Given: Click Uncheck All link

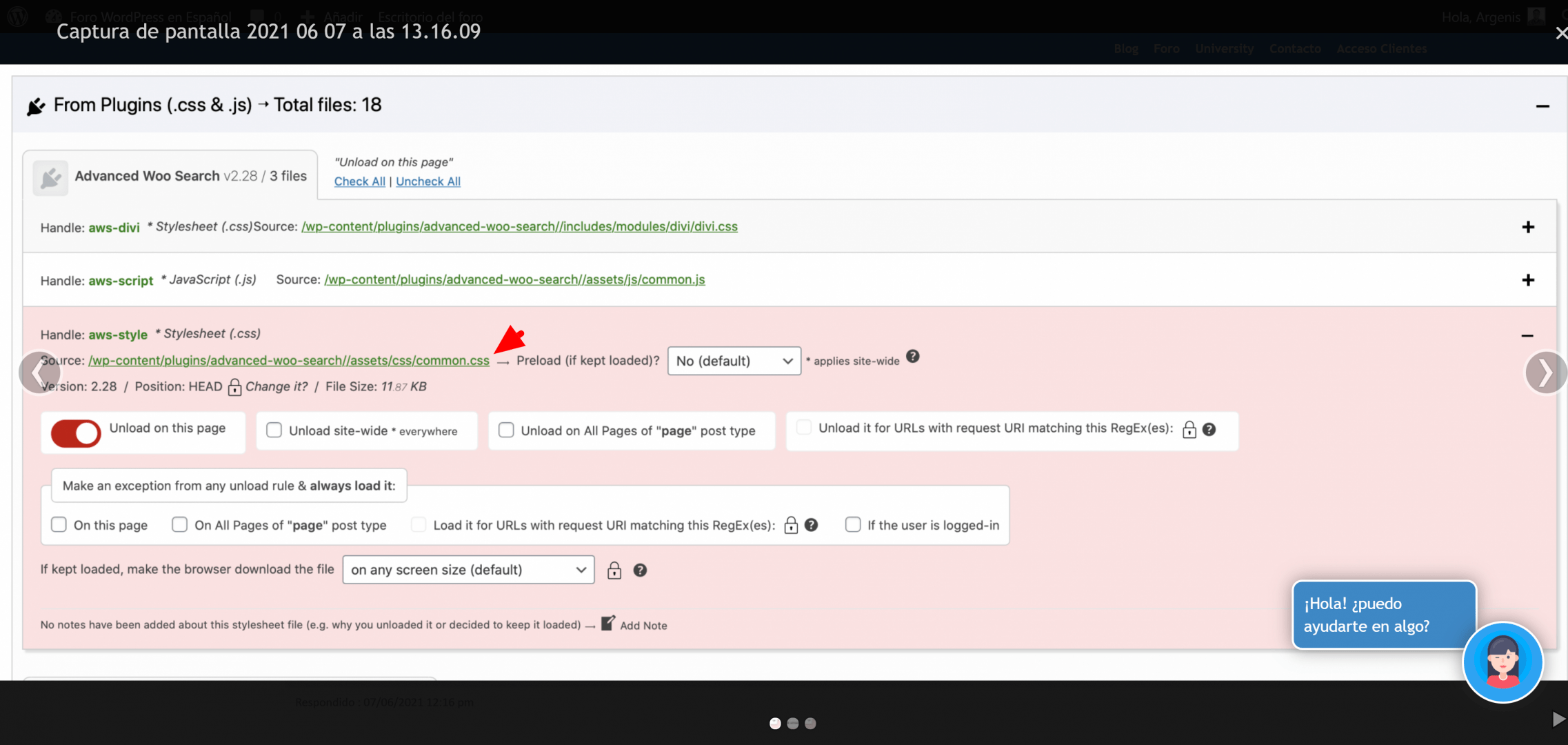Looking at the screenshot, I should point(428,181).
